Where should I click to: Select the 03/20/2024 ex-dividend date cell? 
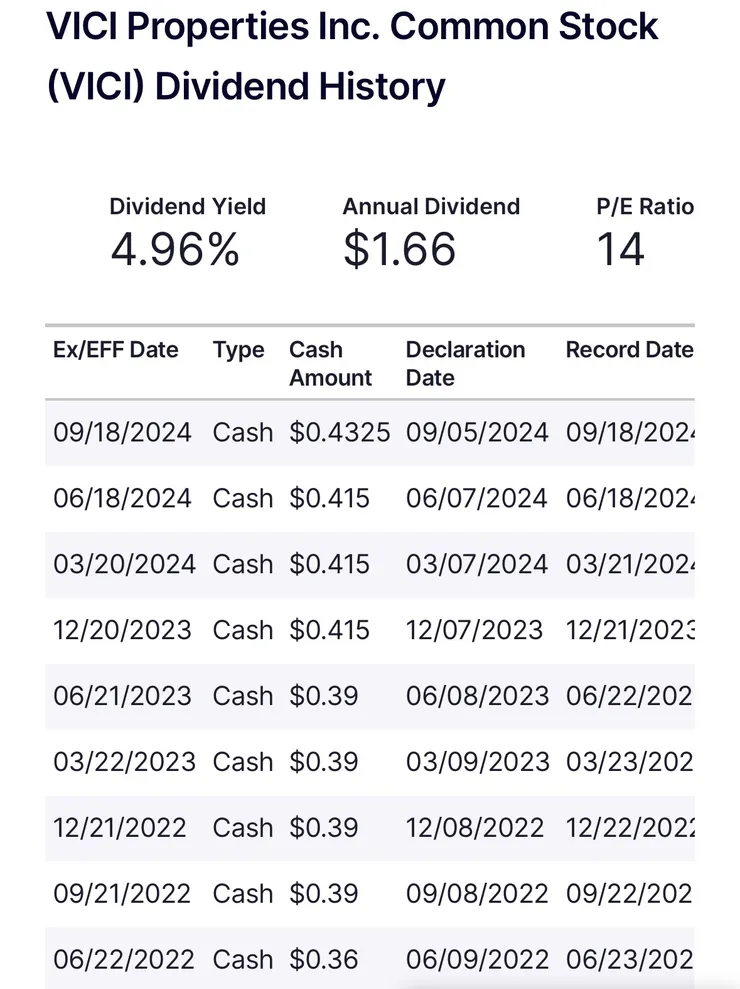coord(124,565)
